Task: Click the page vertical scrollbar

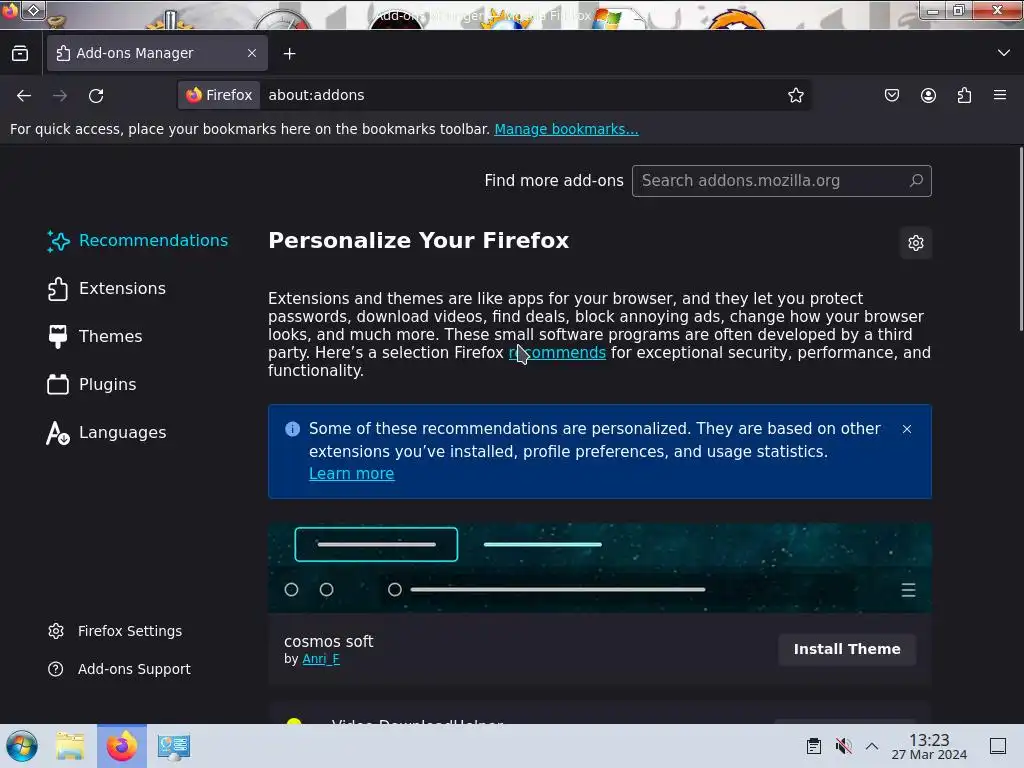Action: click(1021, 239)
